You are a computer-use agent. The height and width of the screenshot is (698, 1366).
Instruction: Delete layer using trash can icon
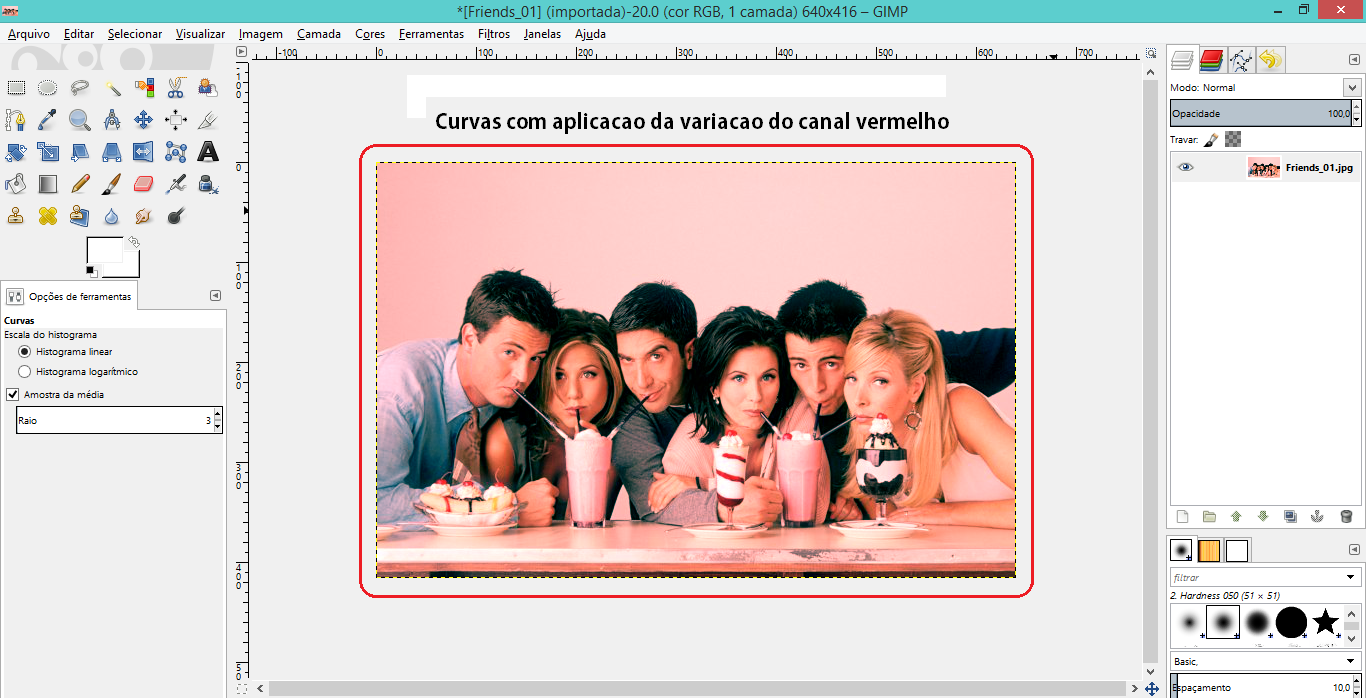(1346, 516)
